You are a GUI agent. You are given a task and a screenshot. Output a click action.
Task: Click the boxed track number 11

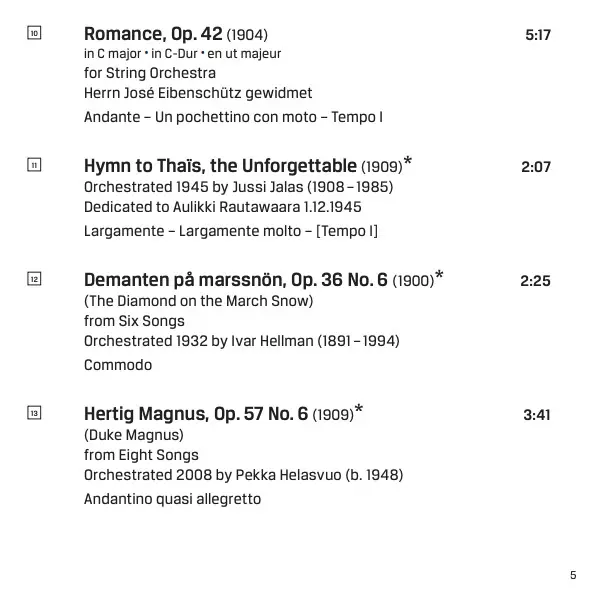(x=34, y=165)
